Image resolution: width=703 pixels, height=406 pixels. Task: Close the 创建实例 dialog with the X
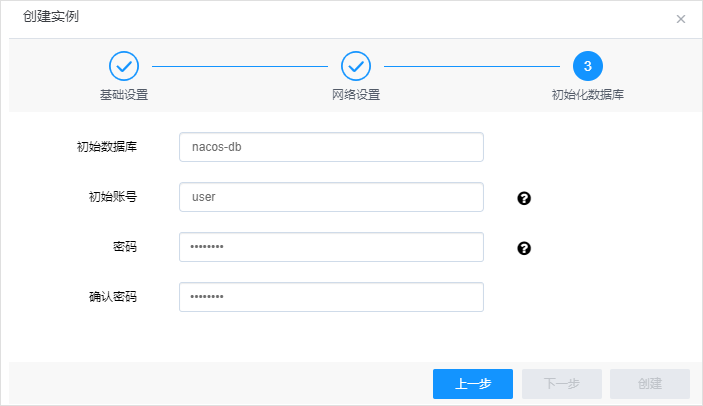click(x=681, y=19)
